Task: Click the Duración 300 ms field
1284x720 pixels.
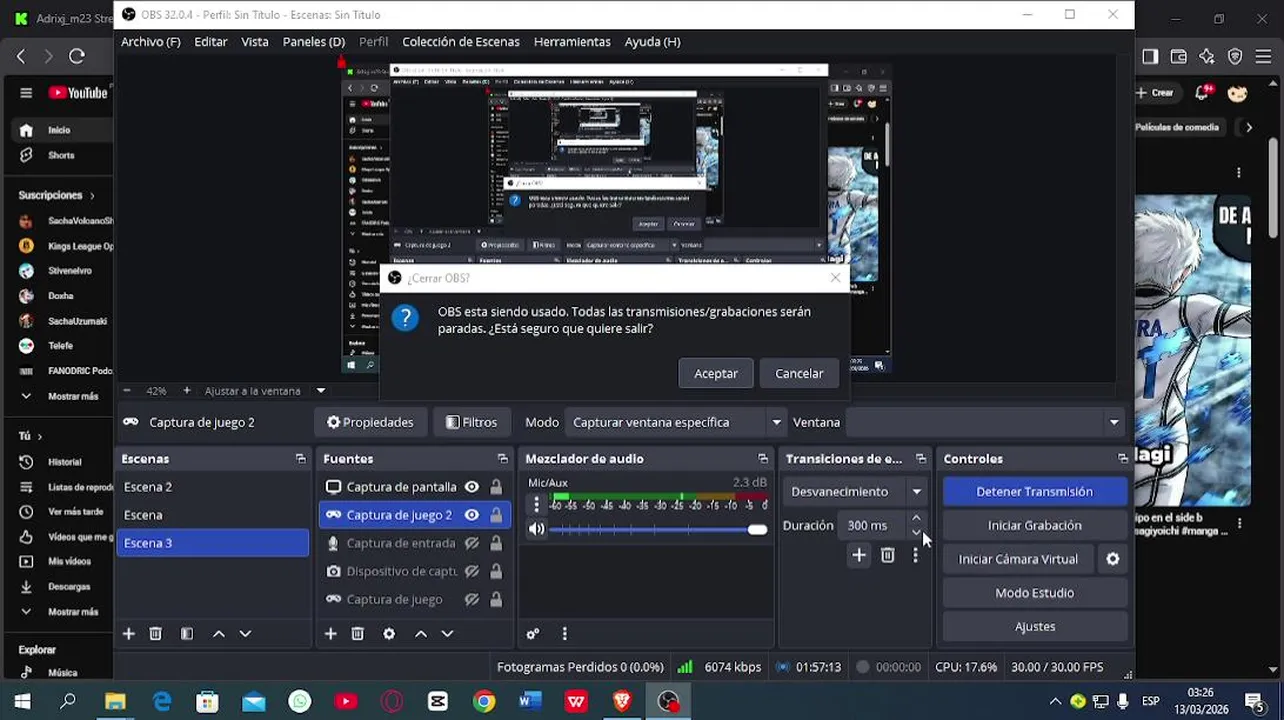Action: click(872, 525)
